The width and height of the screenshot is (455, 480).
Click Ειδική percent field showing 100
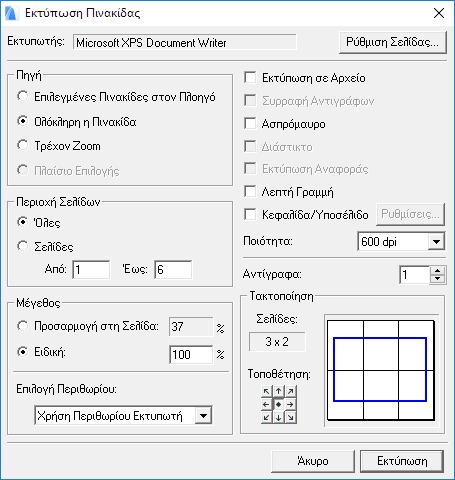(x=191, y=354)
